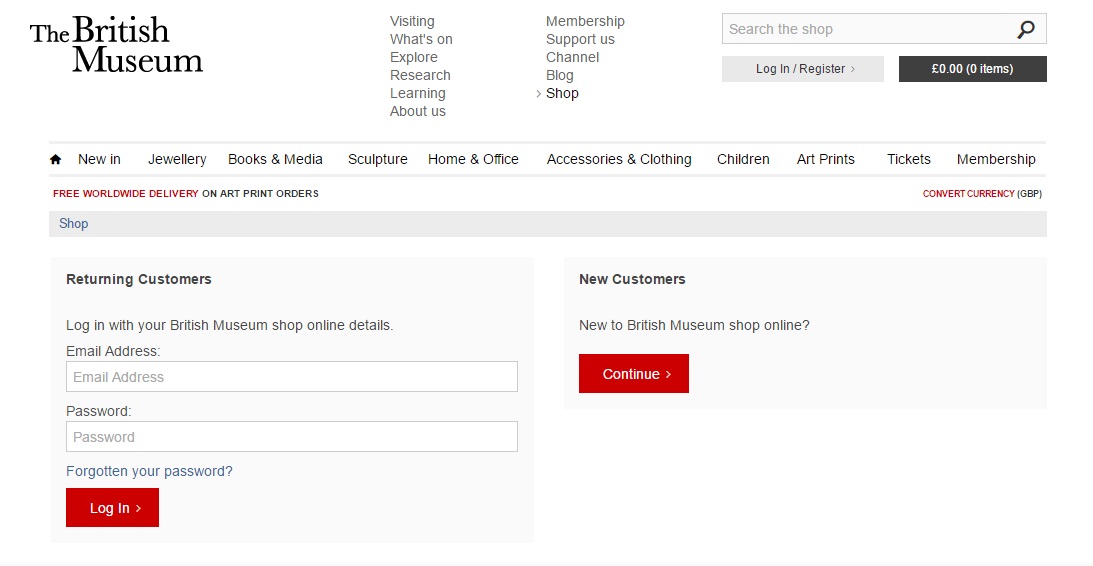1093x566 pixels.
Task: Open the Children category
Action: pyautogui.click(x=743, y=160)
